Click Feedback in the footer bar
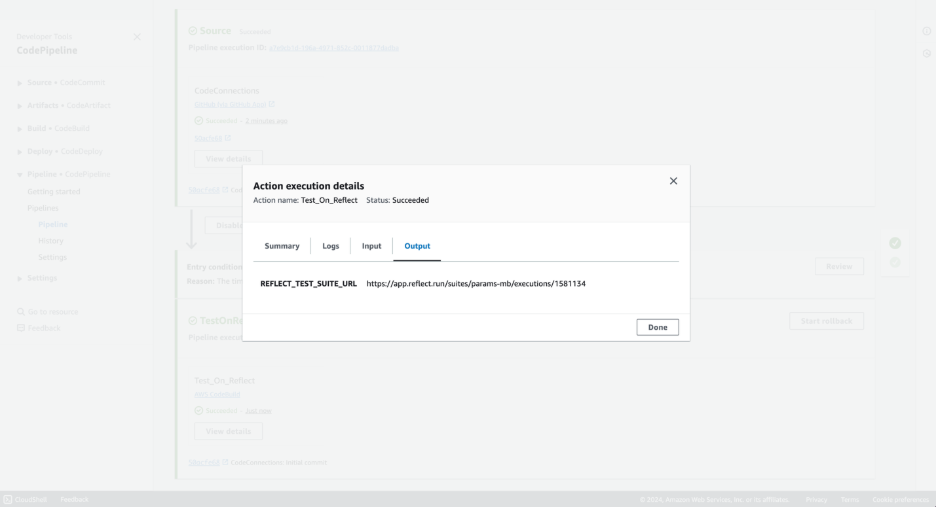This screenshot has height=507, width=936. coord(74,499)
